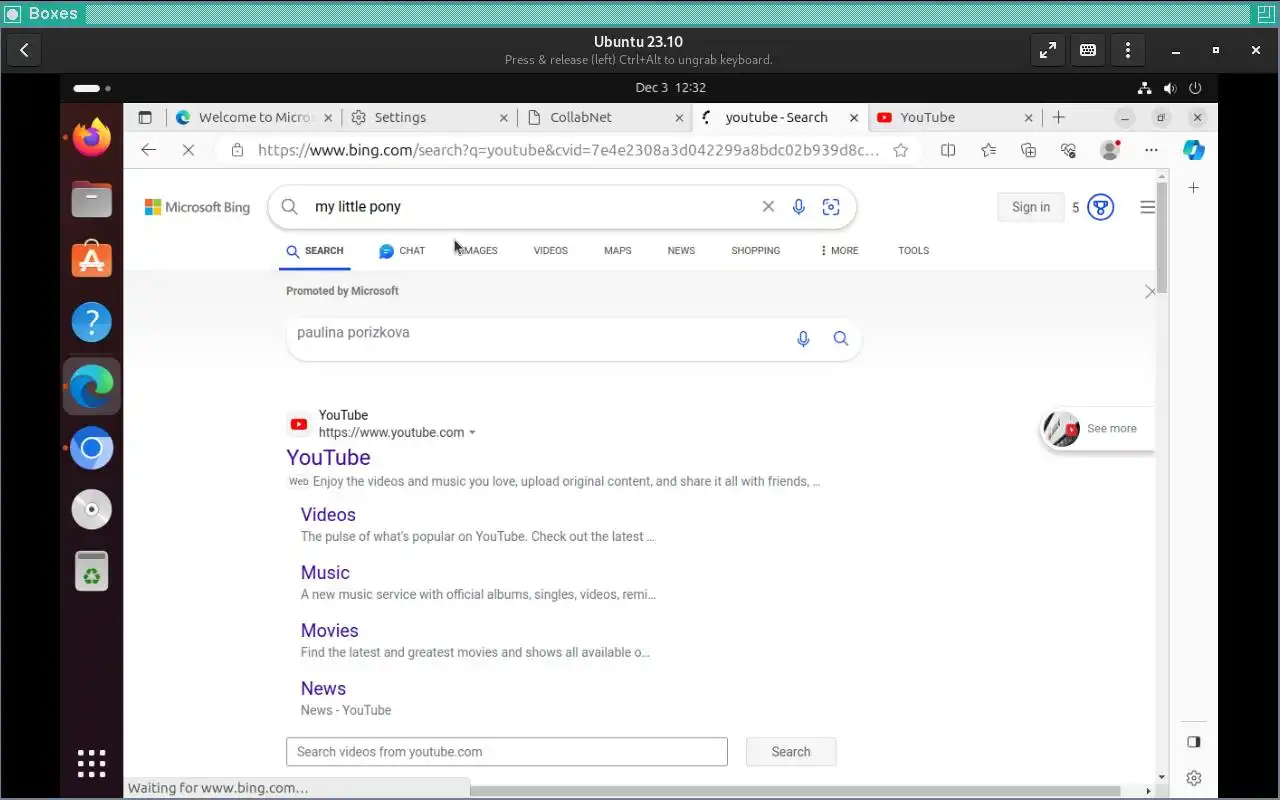Open Bing visual search camera icon
The image size is (1280, 800).
tap(831, 207)
